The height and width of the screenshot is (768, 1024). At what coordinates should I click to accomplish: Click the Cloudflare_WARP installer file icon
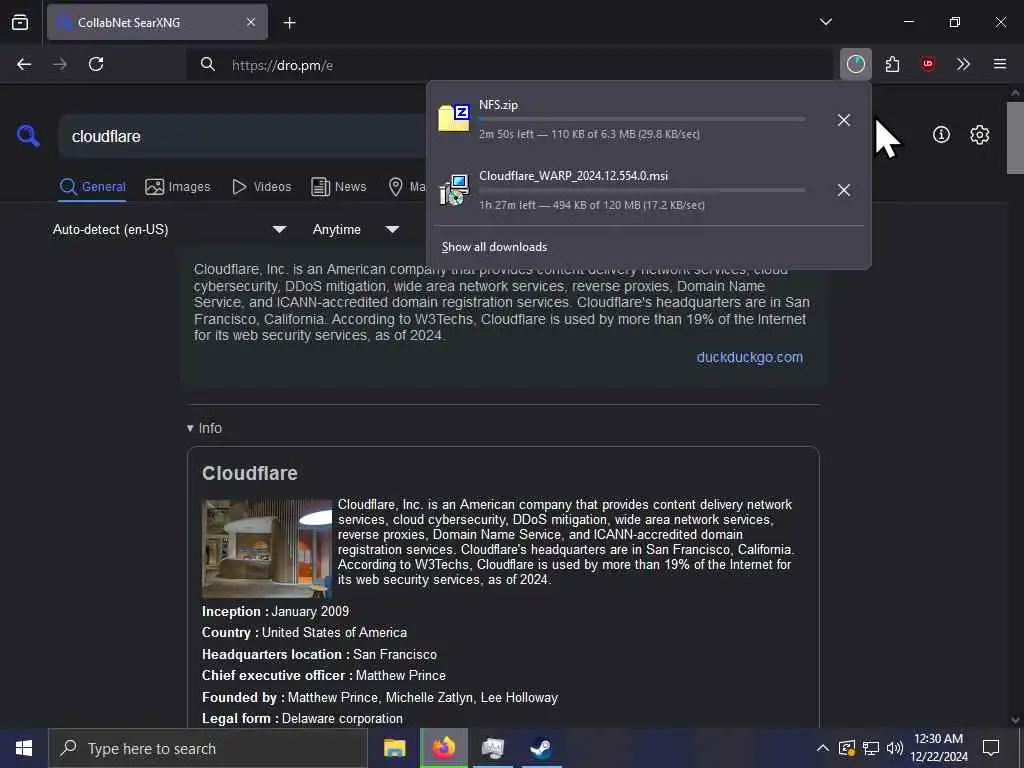point(454,189)
